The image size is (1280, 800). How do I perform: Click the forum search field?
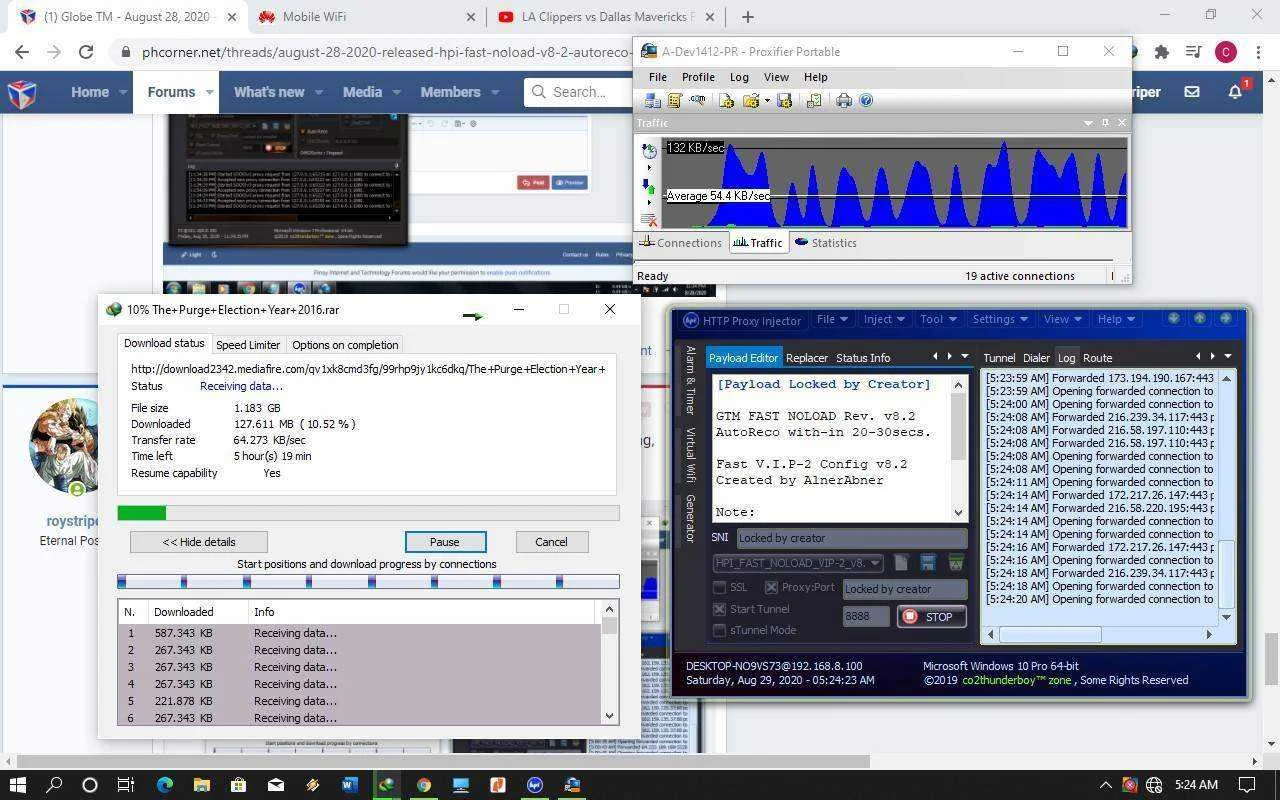coord(578,92)
